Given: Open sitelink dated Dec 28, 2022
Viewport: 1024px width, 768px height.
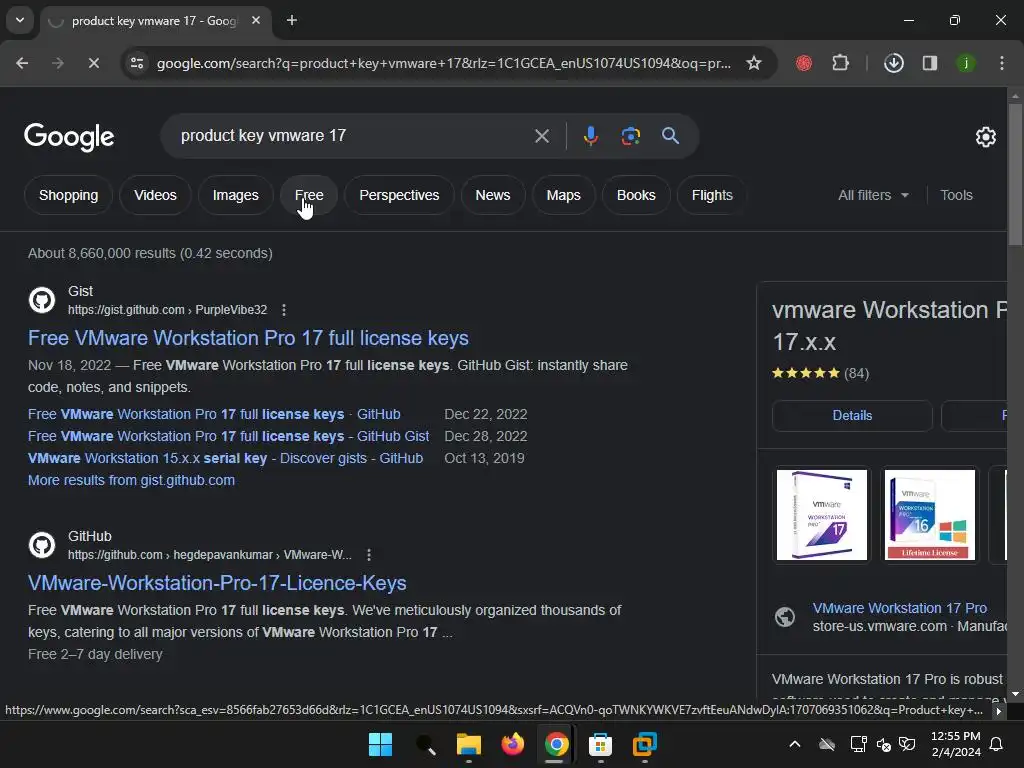Looking at the screenshot, I should click(x=229, y=436).
